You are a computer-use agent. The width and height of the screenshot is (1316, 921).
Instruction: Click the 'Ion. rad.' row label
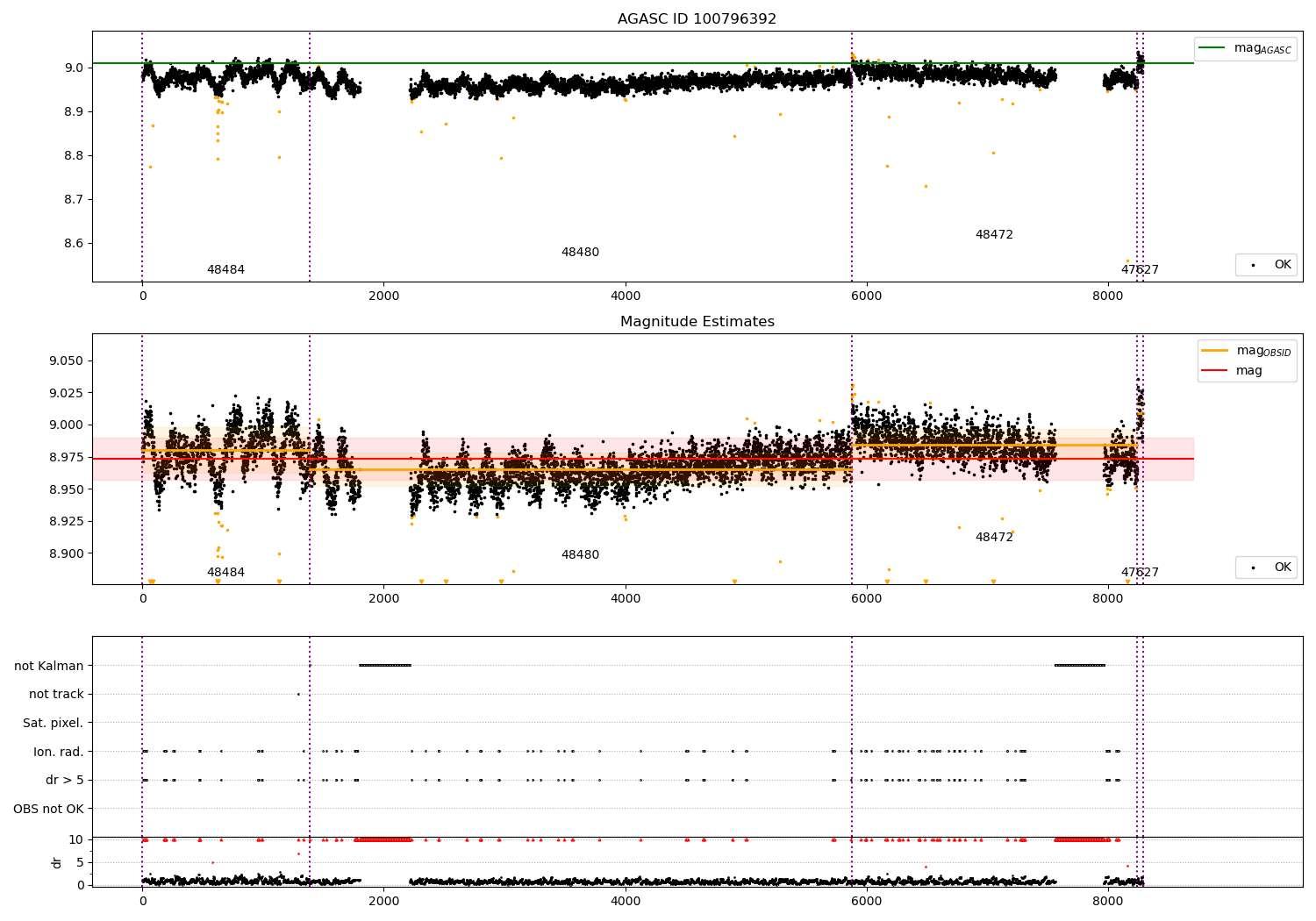(59, 752)
